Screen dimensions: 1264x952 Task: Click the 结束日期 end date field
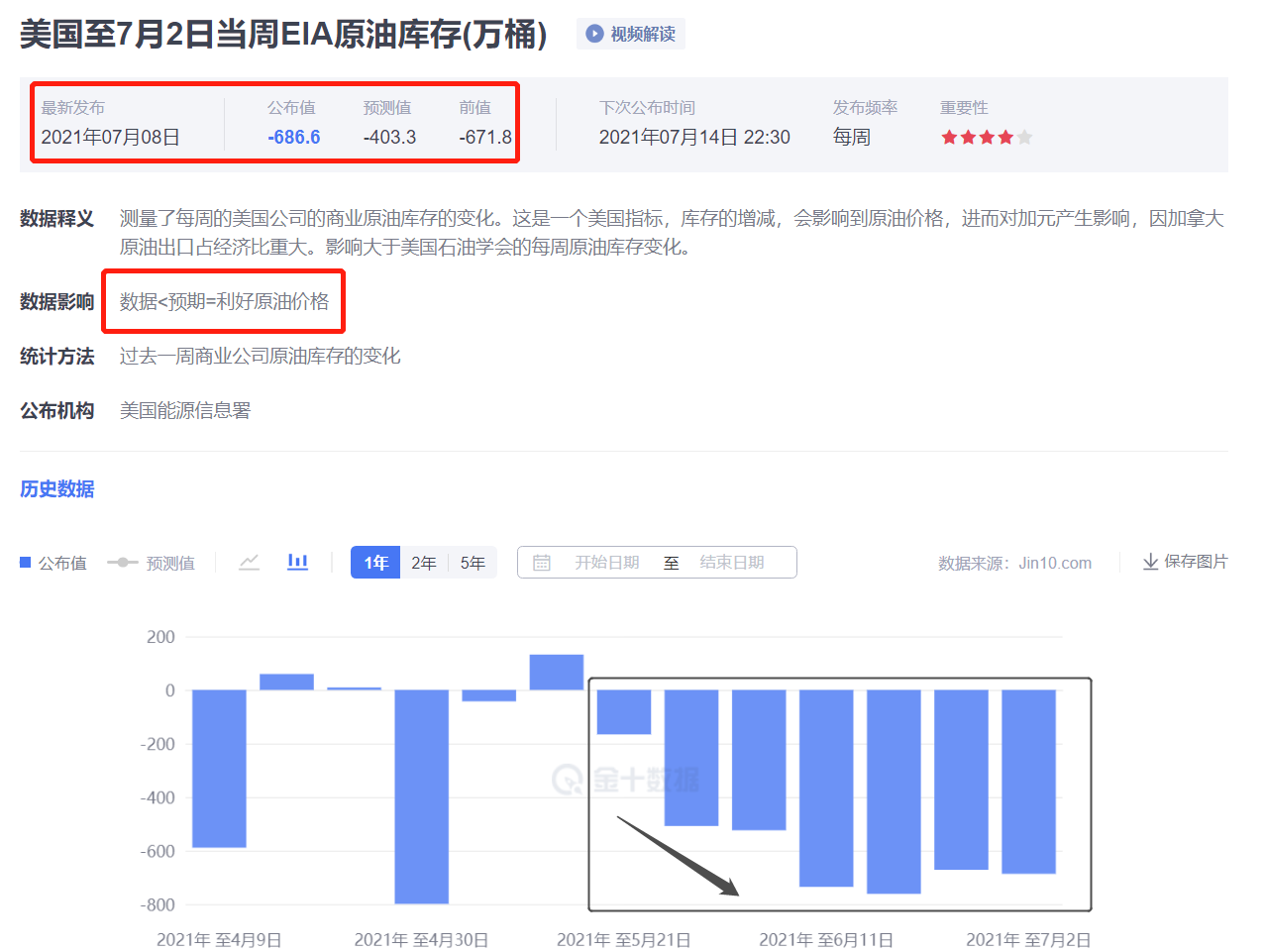click(732, 563)
